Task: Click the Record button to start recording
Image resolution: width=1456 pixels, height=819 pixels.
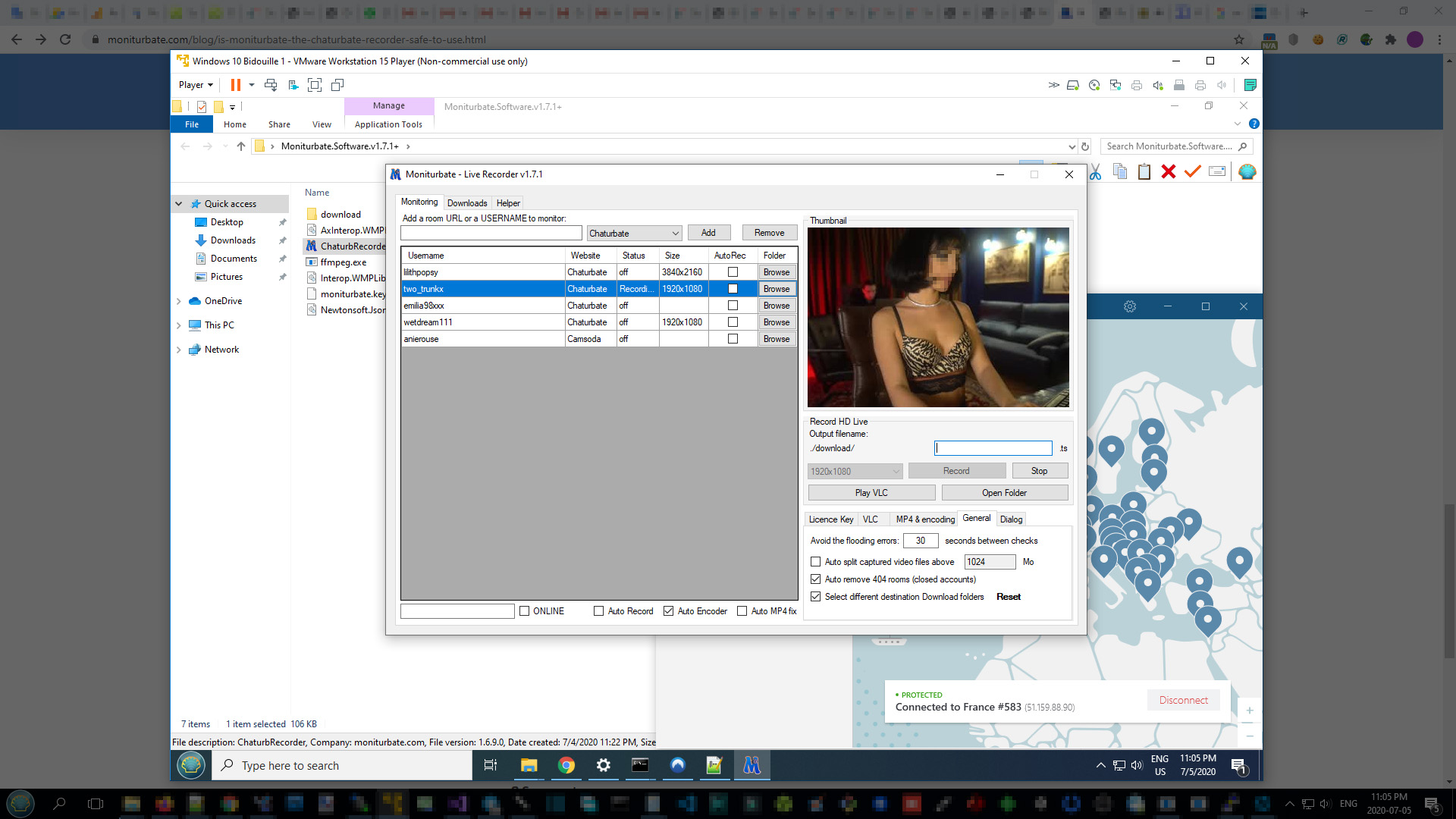Action: point(956,470)
